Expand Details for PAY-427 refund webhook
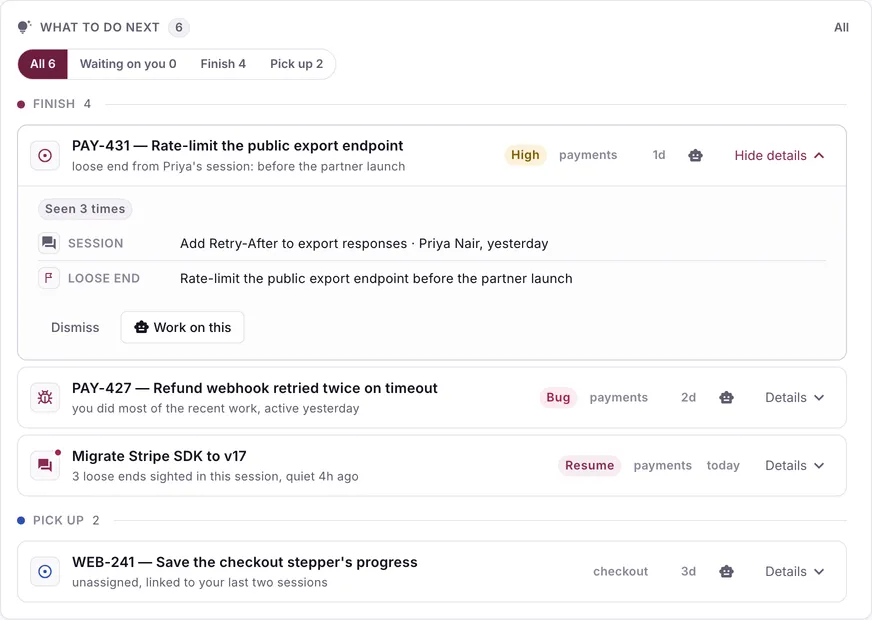 794,398
